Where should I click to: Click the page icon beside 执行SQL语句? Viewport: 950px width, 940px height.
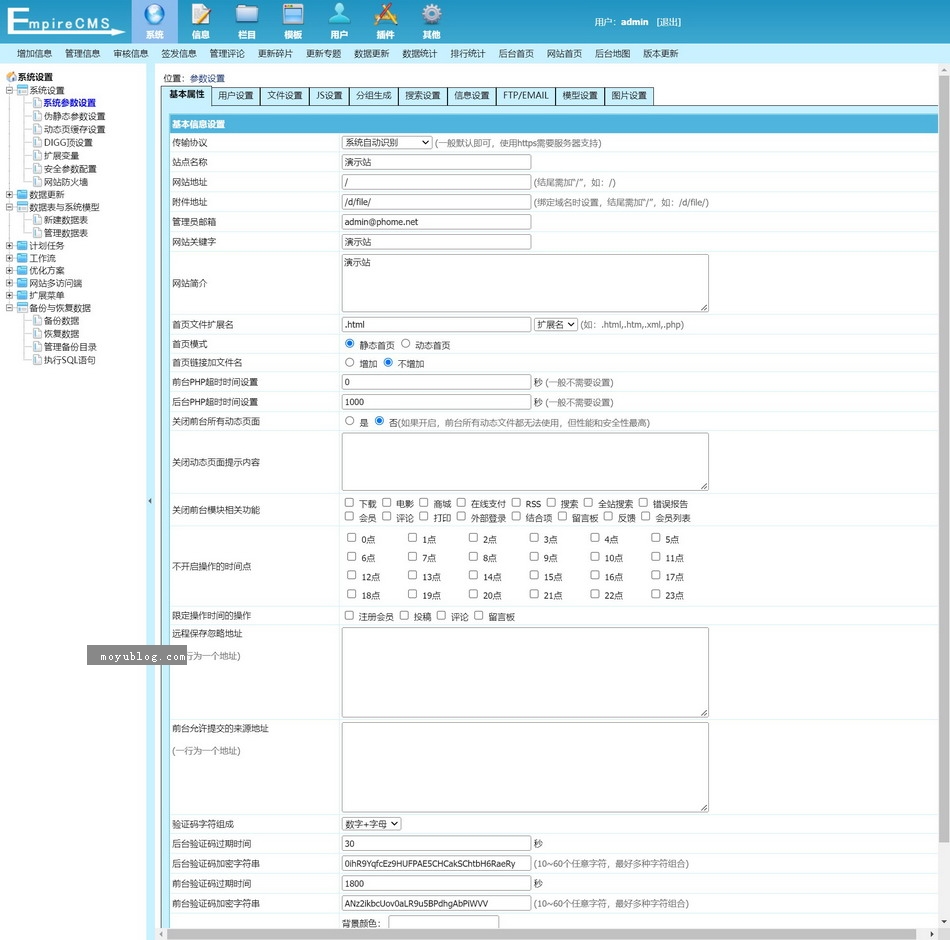point(37,360)
